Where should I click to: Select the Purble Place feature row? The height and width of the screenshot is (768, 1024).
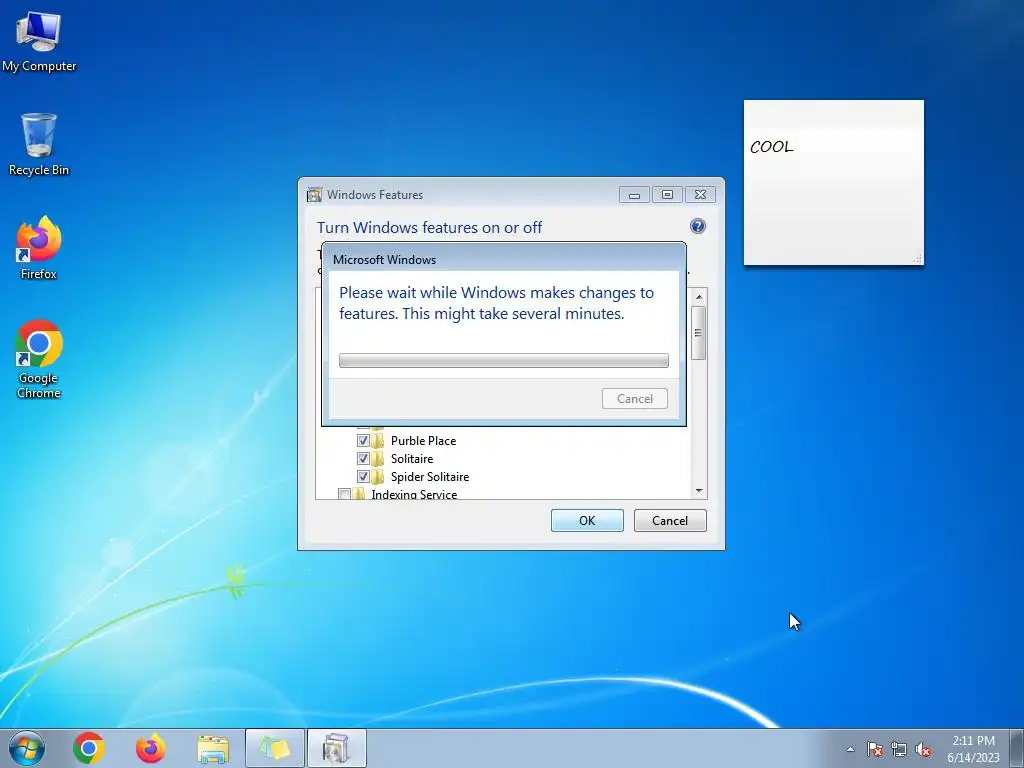423,441
